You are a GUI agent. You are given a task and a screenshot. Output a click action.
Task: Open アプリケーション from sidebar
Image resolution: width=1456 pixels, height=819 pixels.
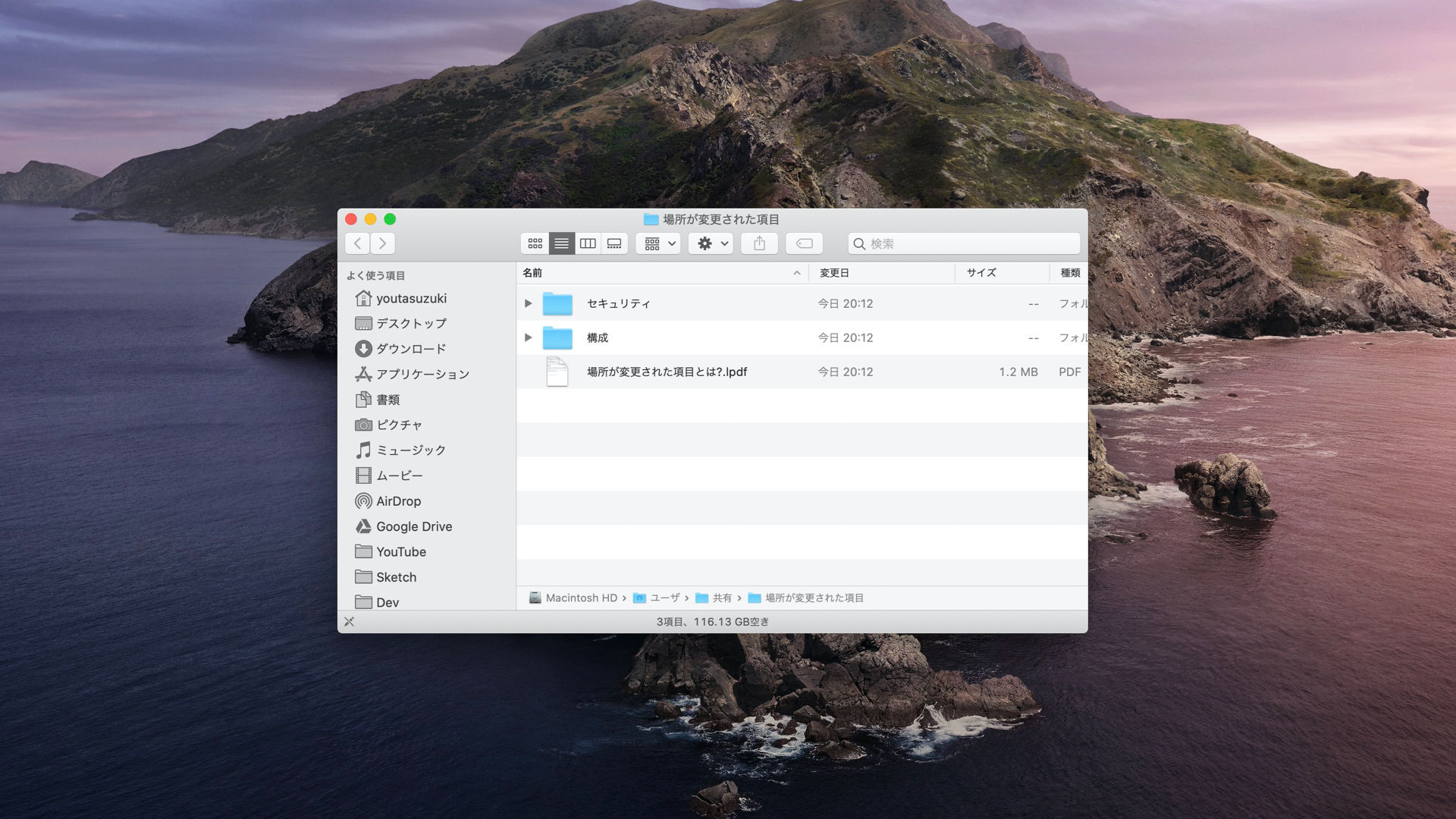[x=423, y=373]
